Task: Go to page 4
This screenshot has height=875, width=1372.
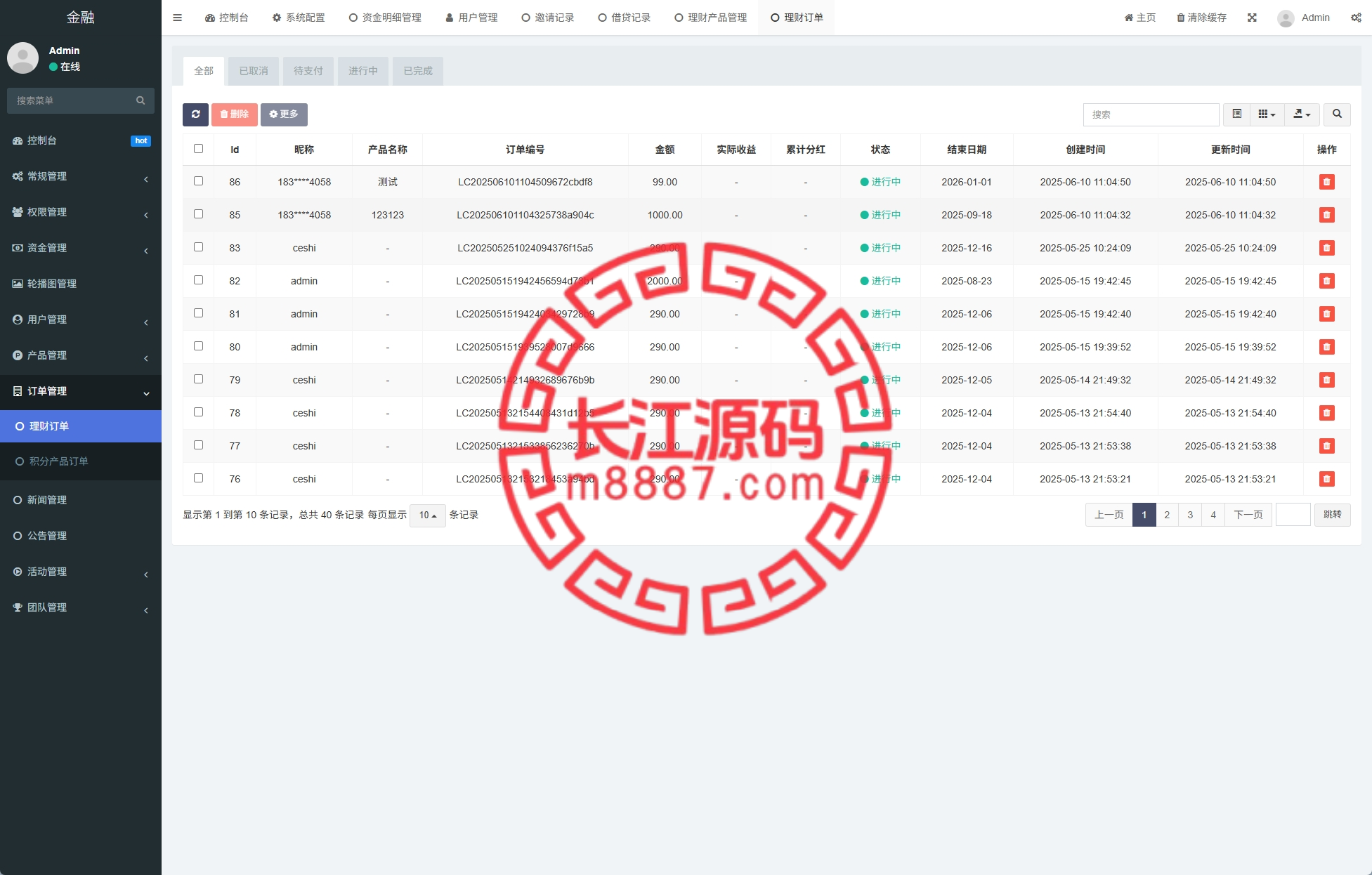Action: click(x=1213, y=515)
